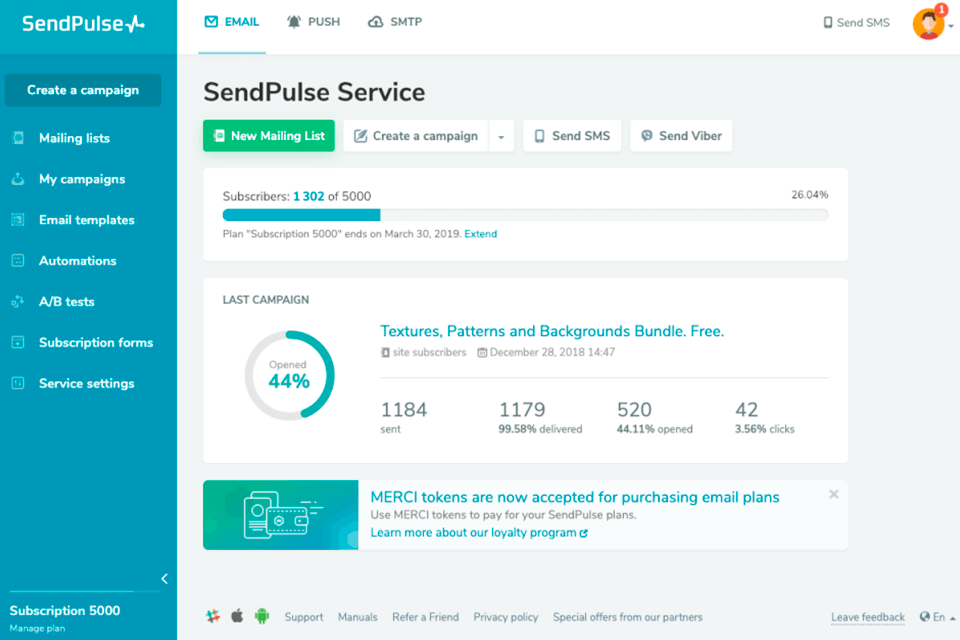Image resolution: width=960 pixels, height=640 pixels.
Task: Click Special offers from our partners
Action: tap(628, 617)
